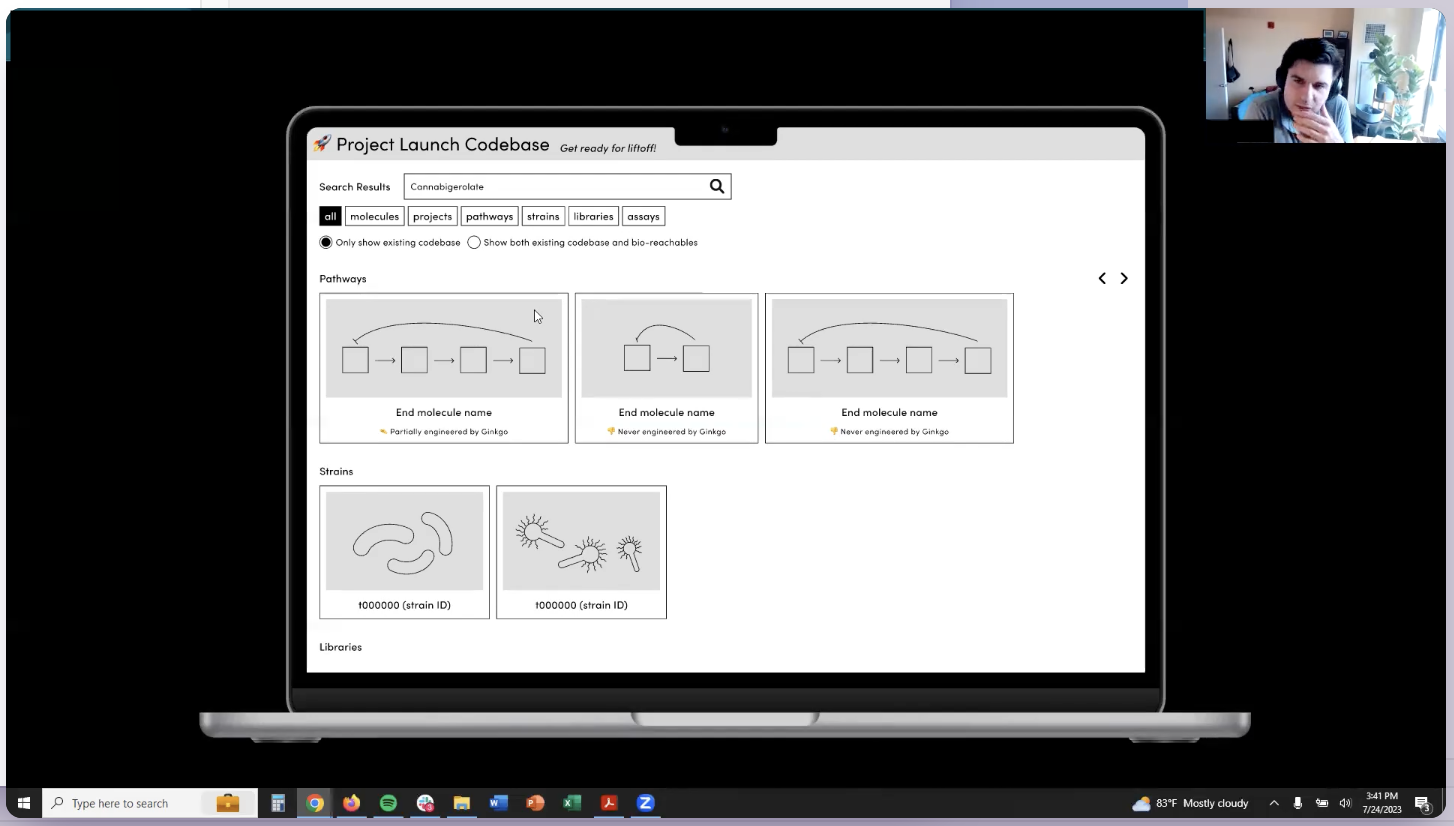This screenshot has width=1454, height=826.
Task: Show hidden system tray icons
Action: tap(1274, 803)
